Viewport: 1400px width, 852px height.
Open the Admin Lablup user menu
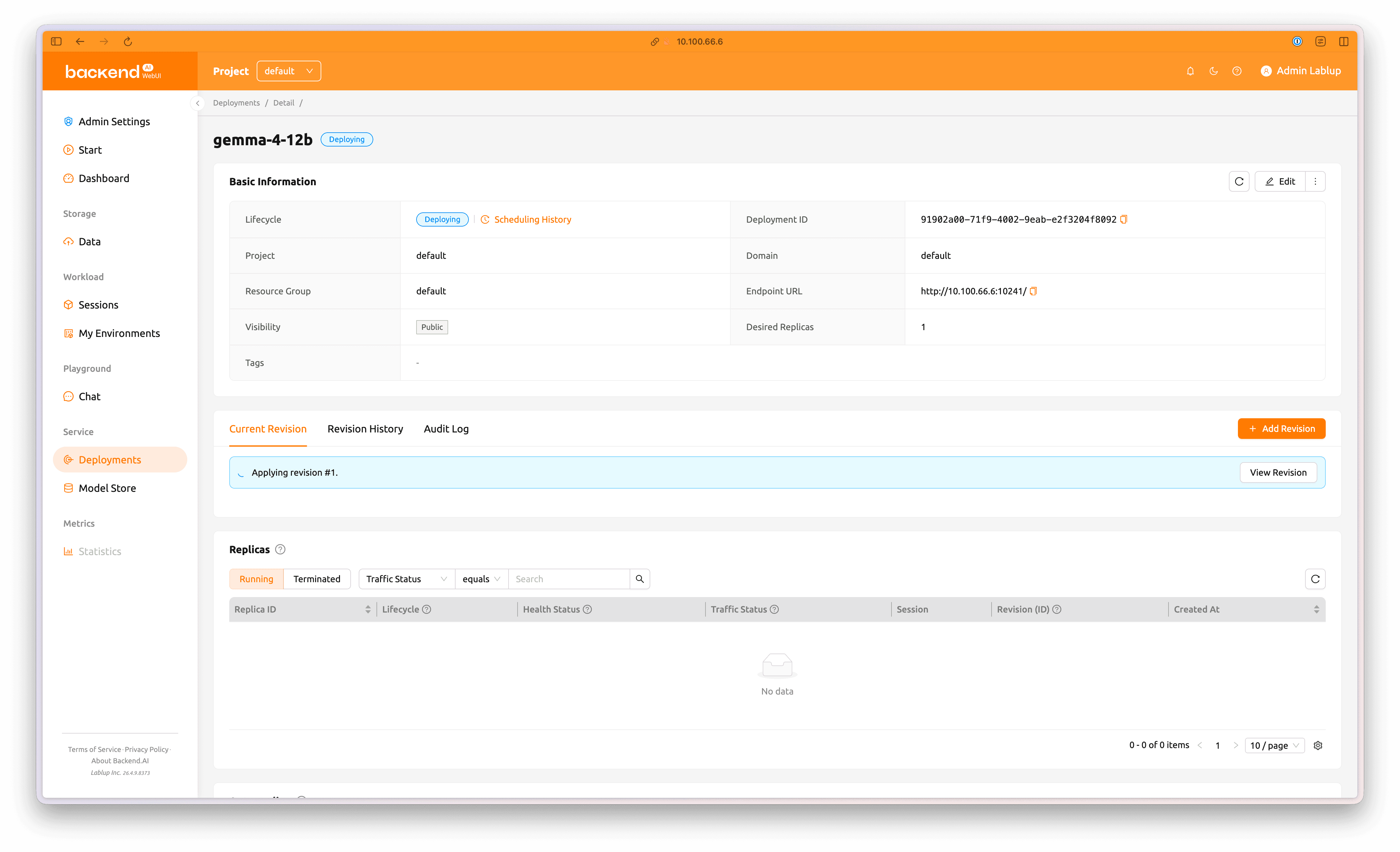pyautogui.click(x=1301, y=71)
